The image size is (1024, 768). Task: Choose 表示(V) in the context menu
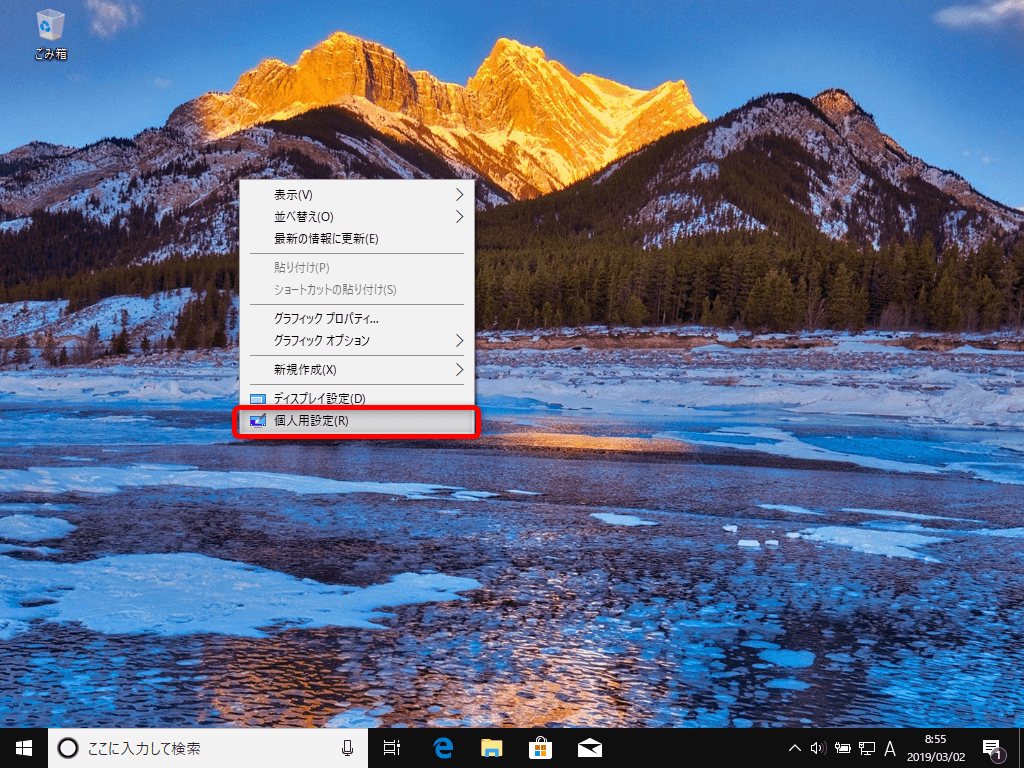[357, 195]
